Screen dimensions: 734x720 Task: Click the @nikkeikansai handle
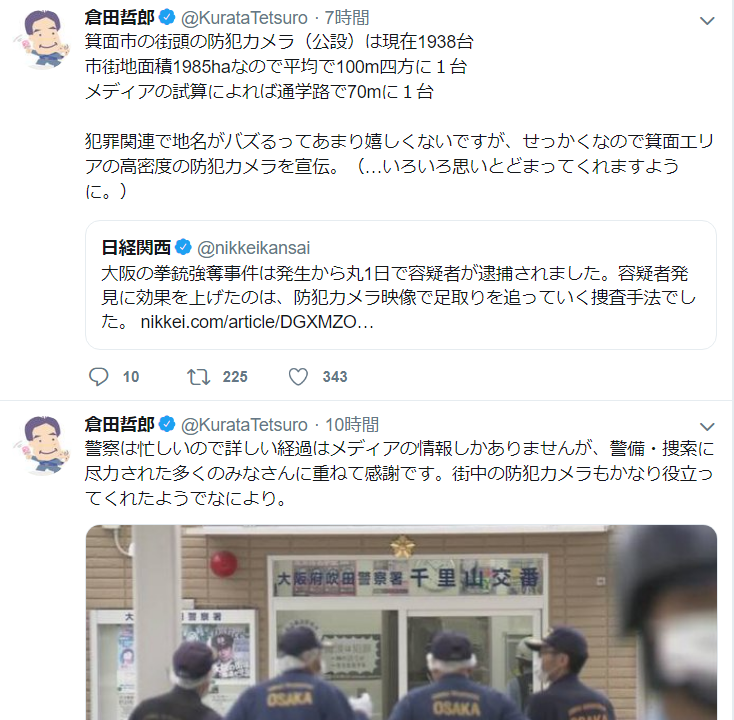pyautogui.click(x=253, y=248)
